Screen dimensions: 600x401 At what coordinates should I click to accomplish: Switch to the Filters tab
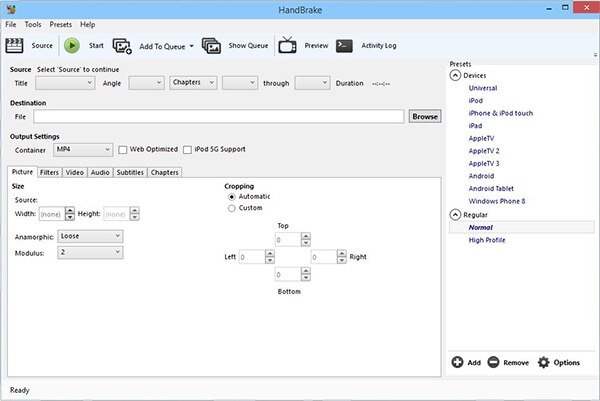coord(49,173)
